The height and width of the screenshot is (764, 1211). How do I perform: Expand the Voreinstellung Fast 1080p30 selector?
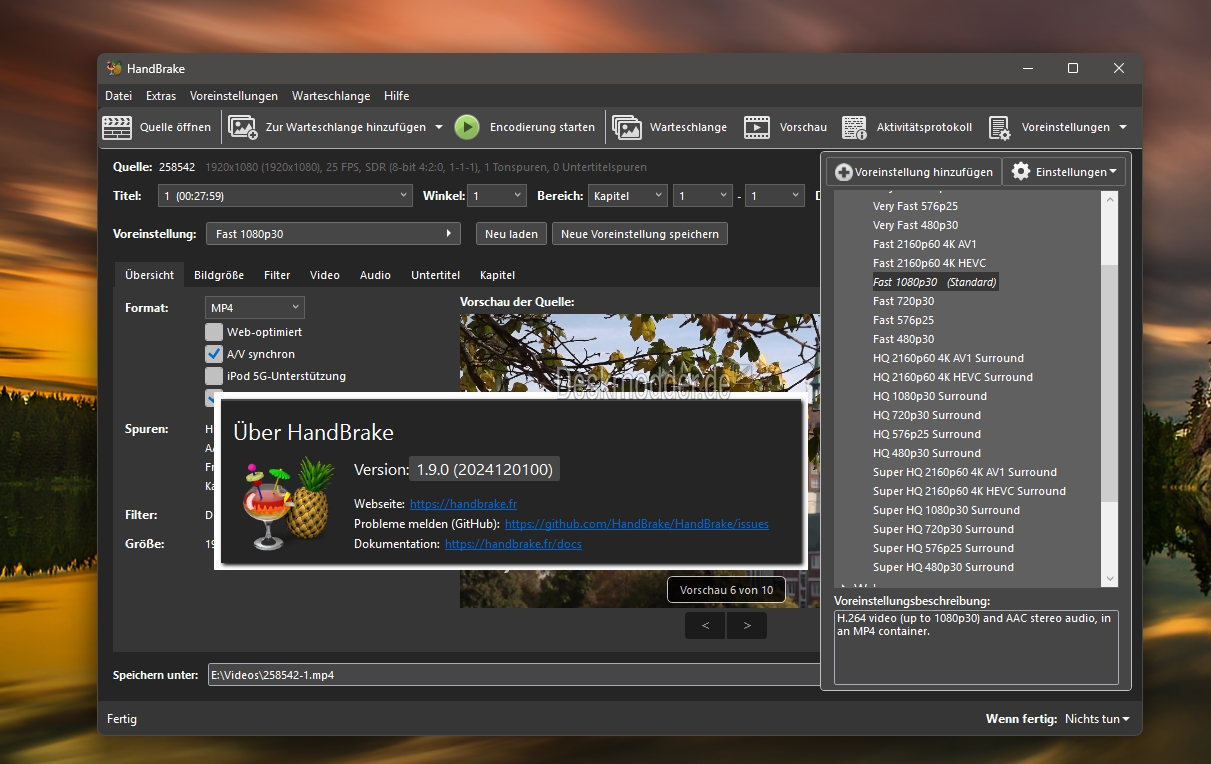click(333, 234)
